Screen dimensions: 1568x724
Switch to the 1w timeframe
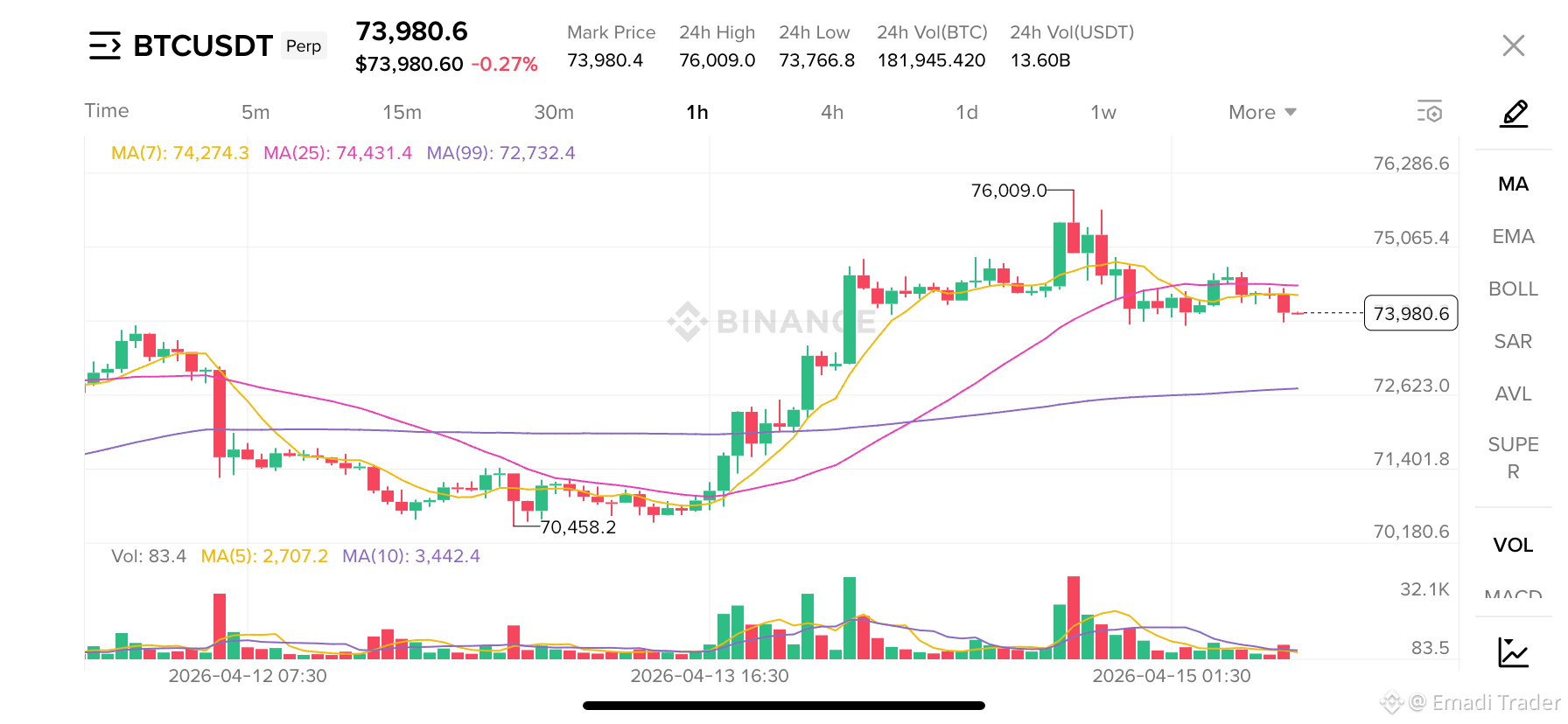pos(1103,112)
